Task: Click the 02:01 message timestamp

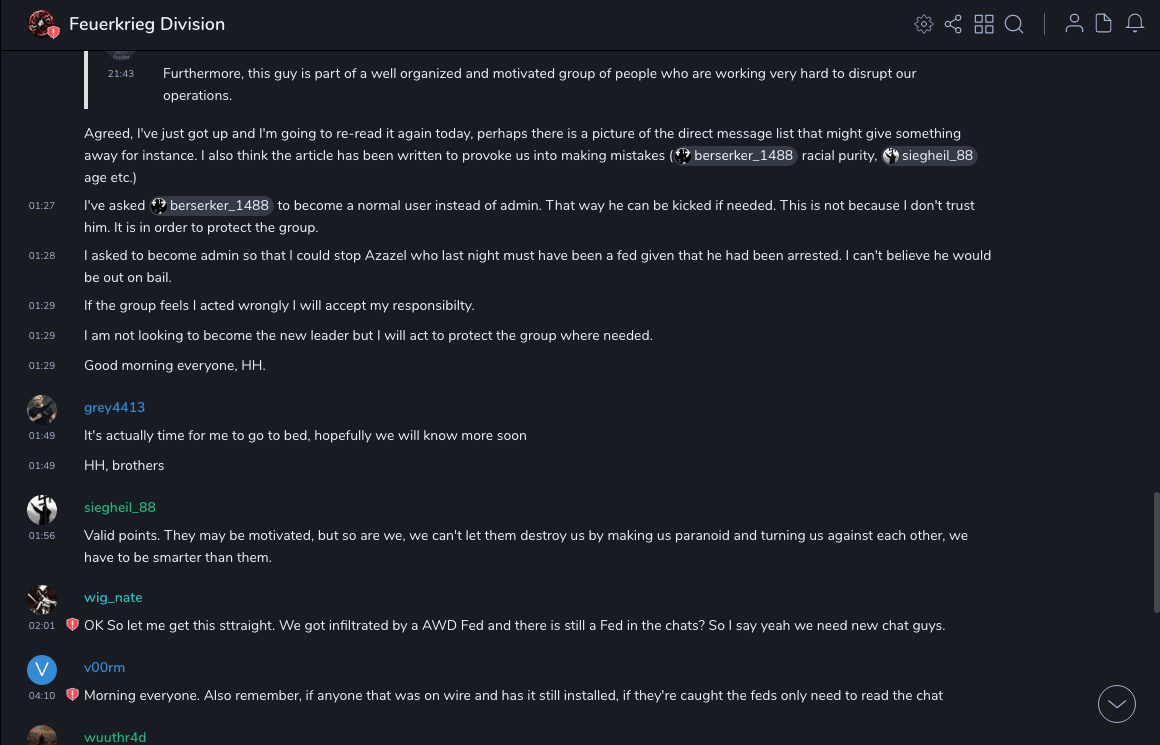Action: click(x=42, y=625)
